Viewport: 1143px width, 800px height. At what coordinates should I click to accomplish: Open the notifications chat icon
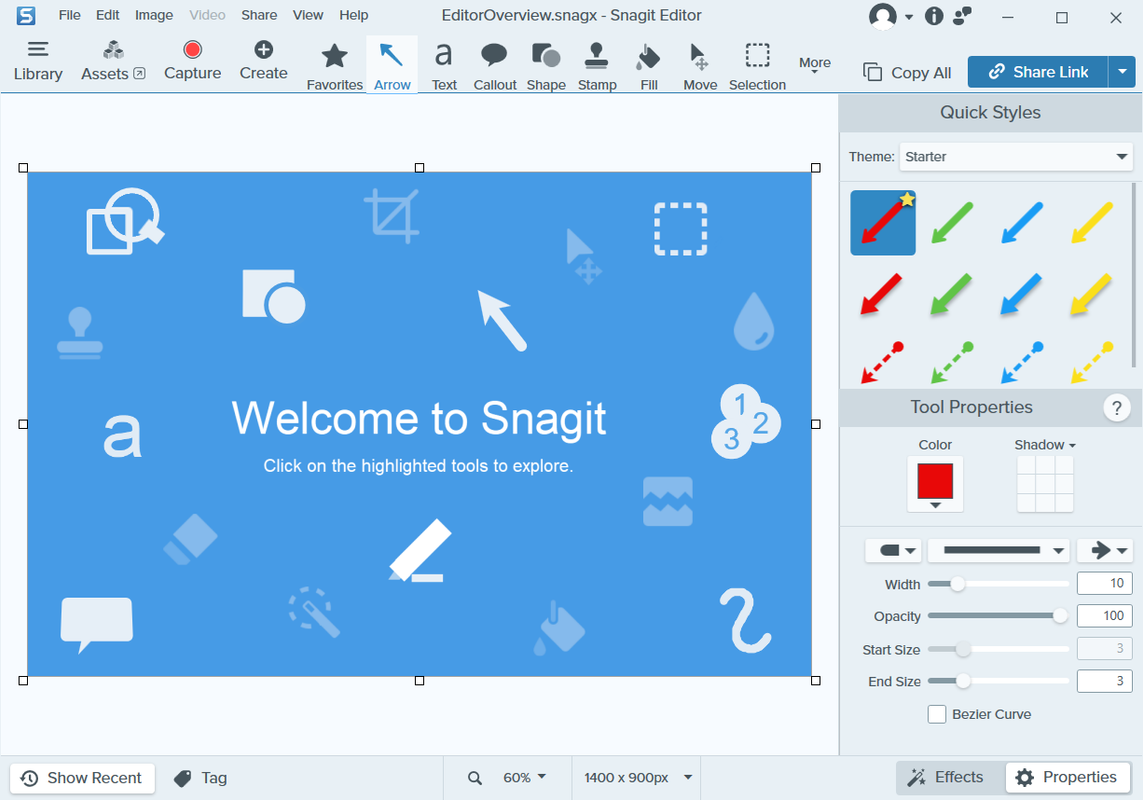963,15
